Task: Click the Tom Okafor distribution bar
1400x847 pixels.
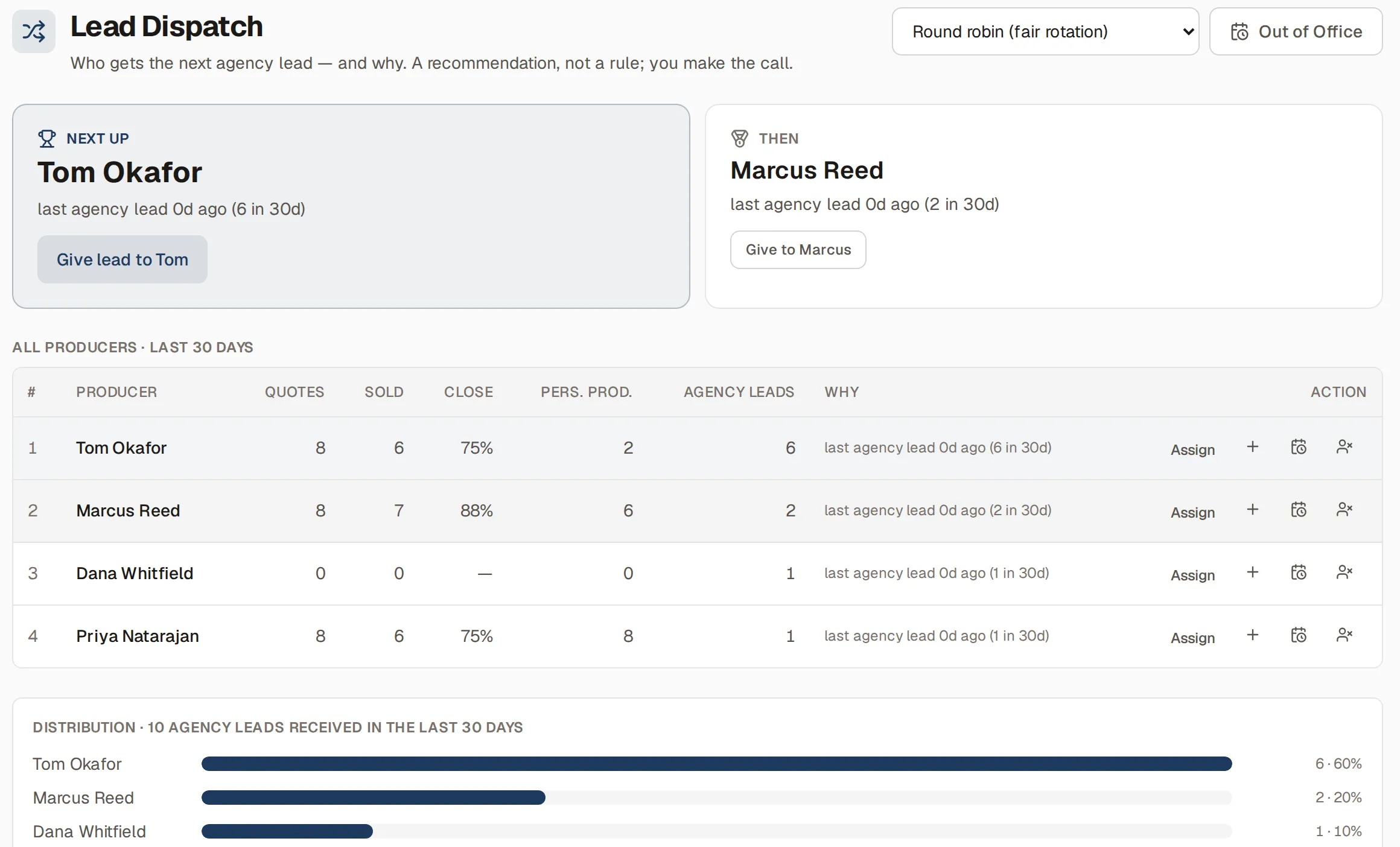Action: click(716, 764)
